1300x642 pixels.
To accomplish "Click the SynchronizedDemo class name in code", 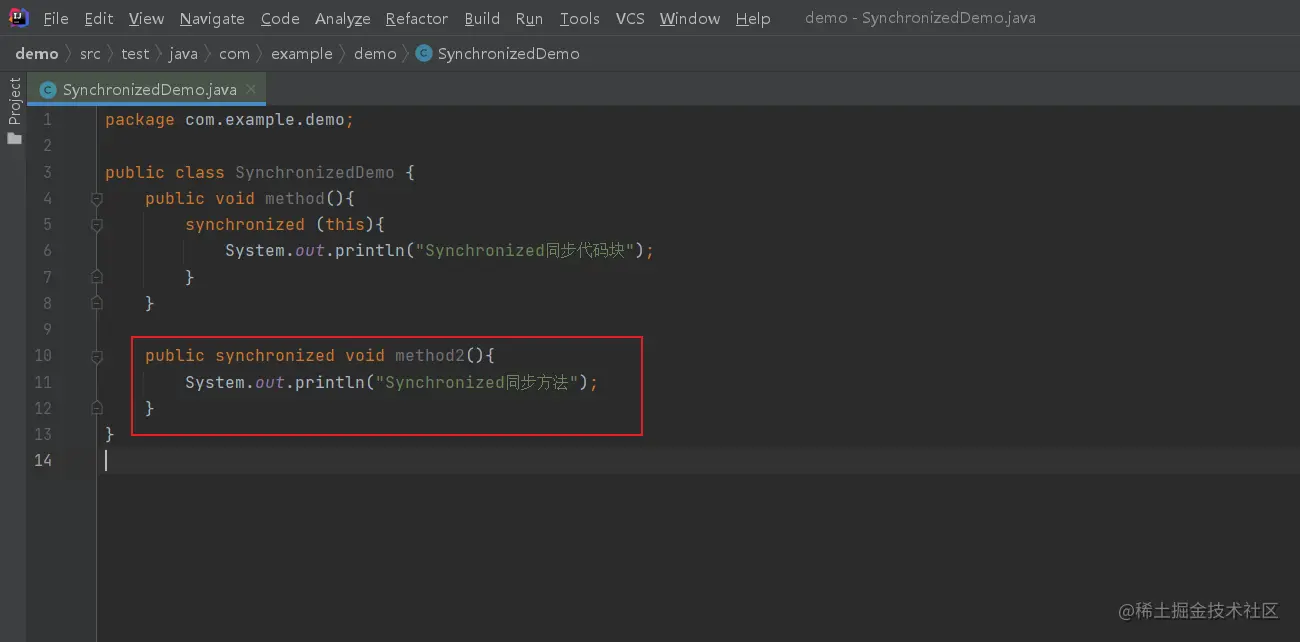I will (315, 172).
